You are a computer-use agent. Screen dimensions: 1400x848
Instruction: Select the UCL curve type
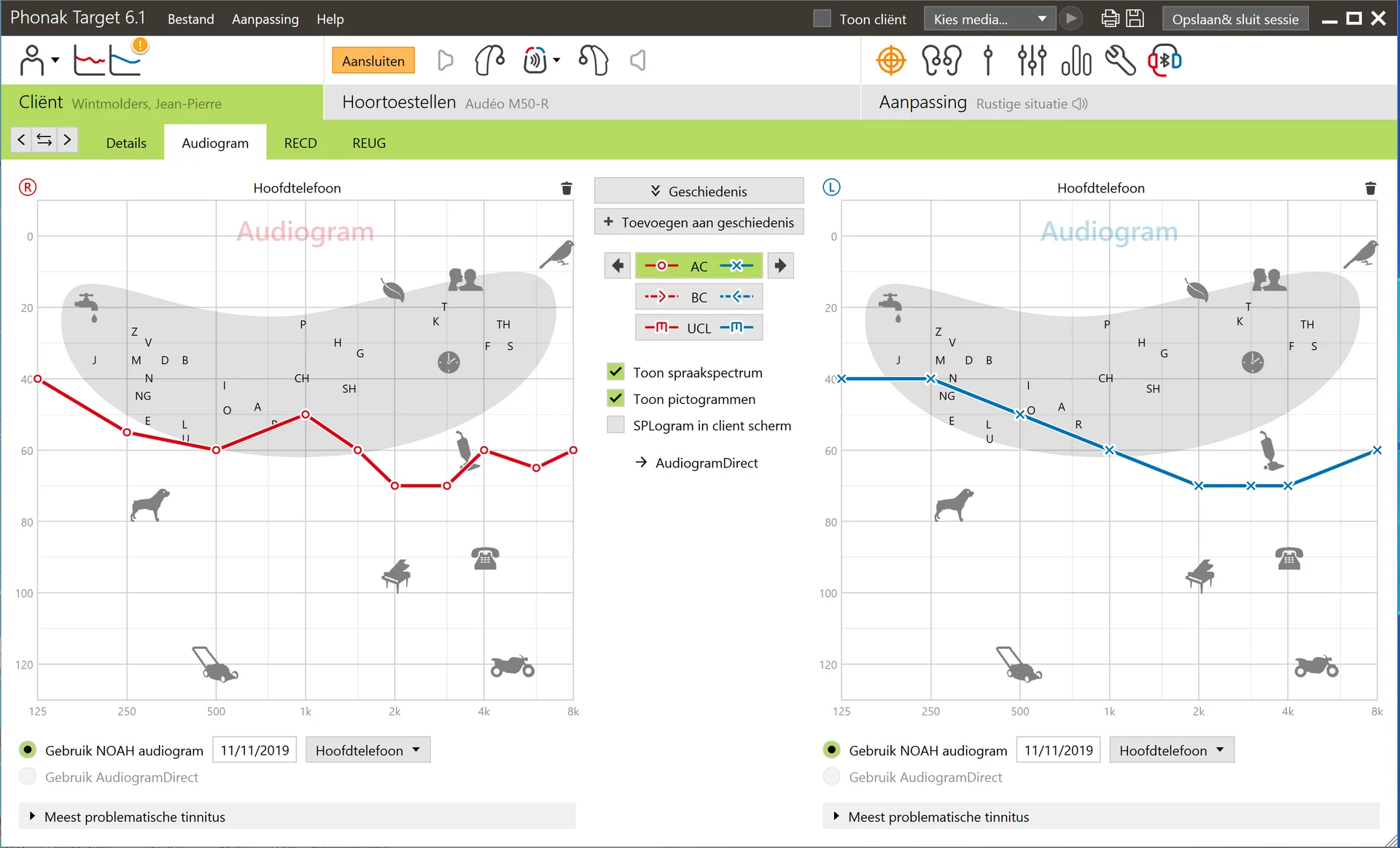click(x=699, y=327)
